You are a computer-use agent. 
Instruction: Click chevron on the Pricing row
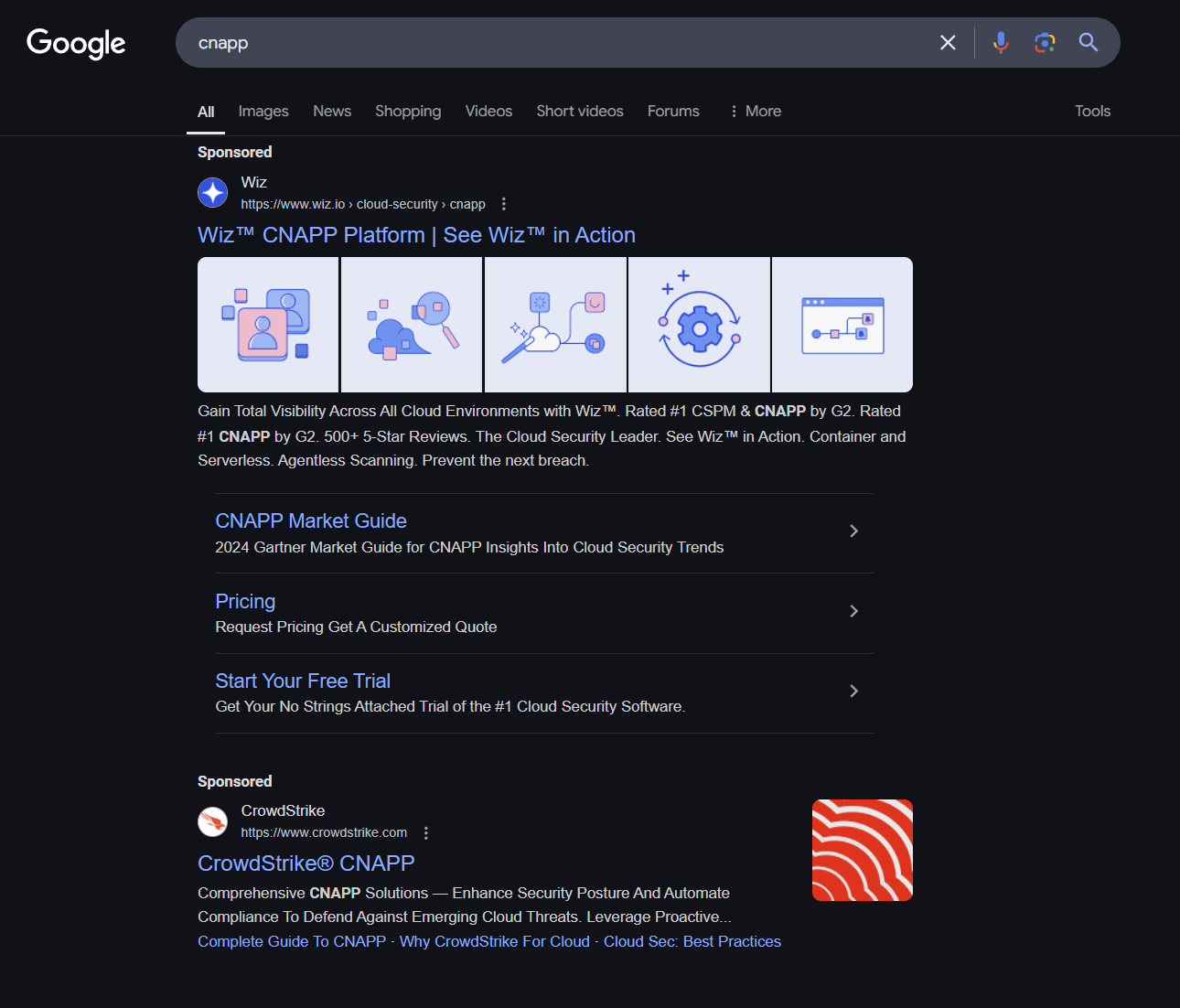pyautogui.click(x=853, y=611)
